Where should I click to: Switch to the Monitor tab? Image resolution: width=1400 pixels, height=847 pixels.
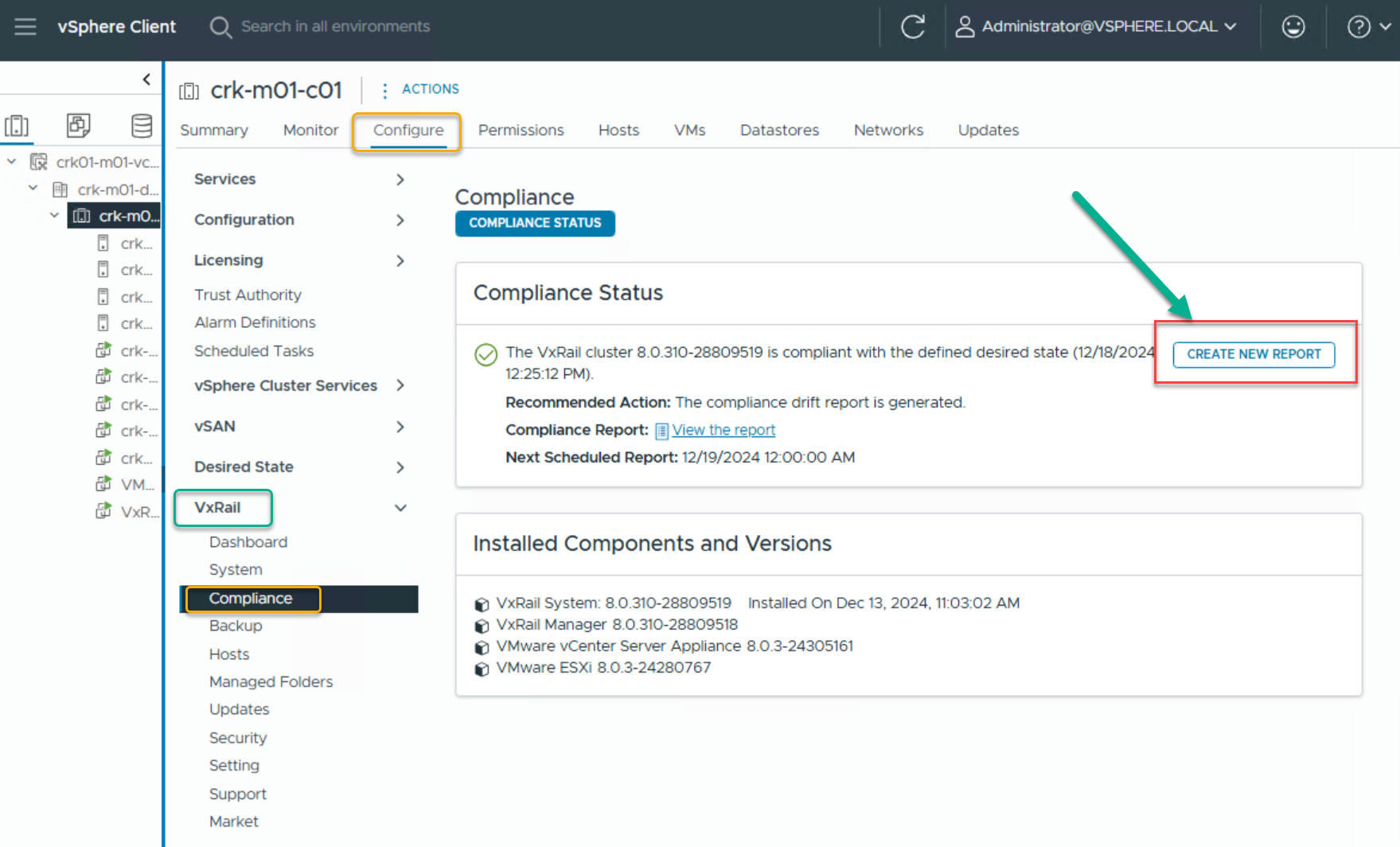(310, 130)
